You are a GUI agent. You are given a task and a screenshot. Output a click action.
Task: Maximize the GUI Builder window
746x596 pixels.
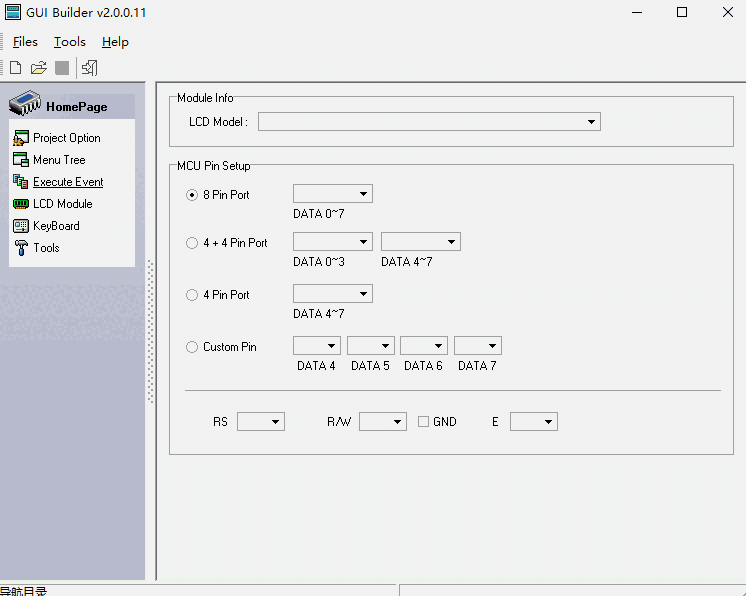point(682,12)
